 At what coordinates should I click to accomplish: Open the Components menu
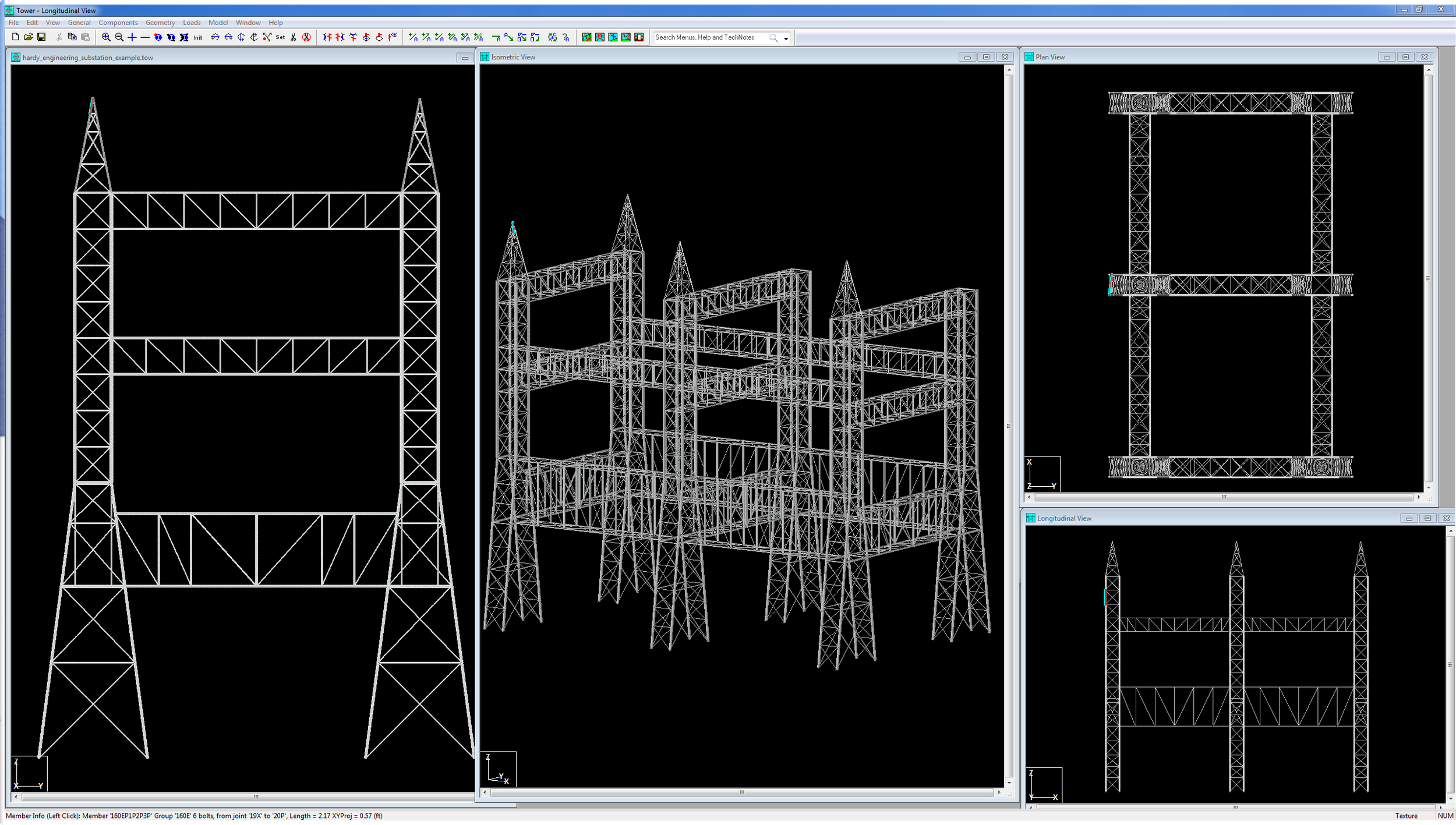pyautogui.click(x=118, y=23)
